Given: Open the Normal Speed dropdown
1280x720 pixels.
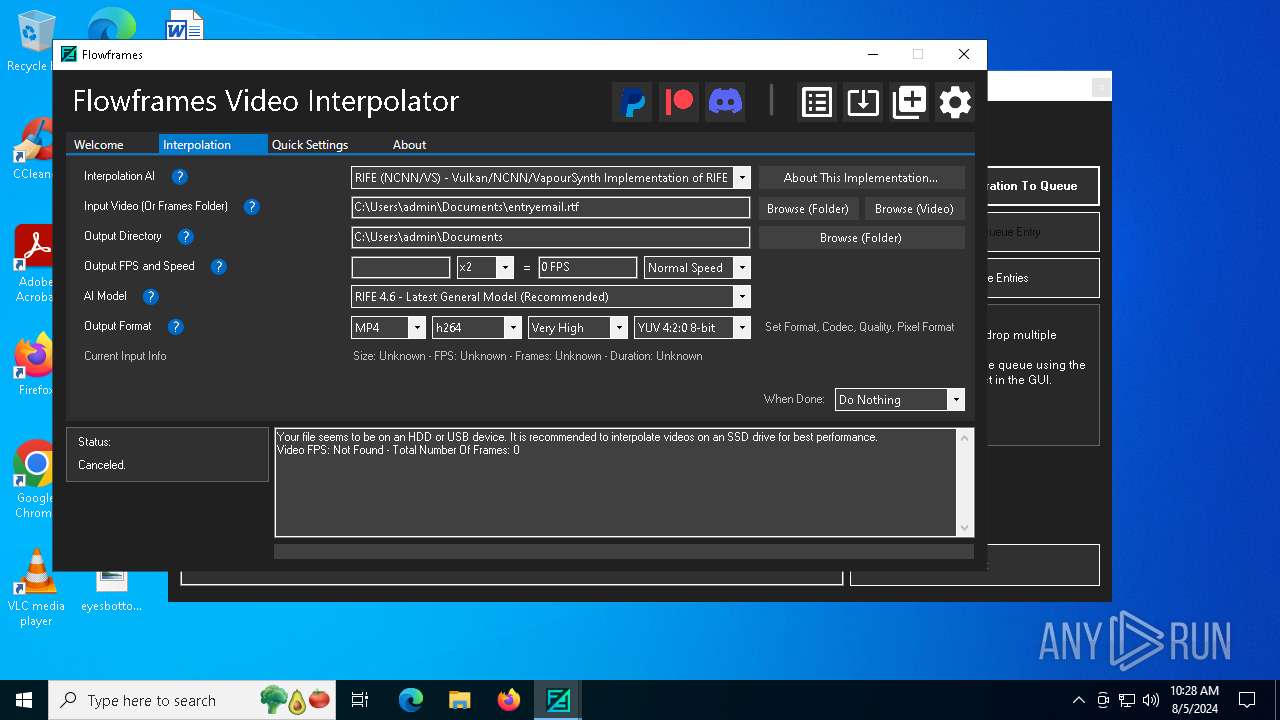Looking at the screenshot, I should 742,268.
